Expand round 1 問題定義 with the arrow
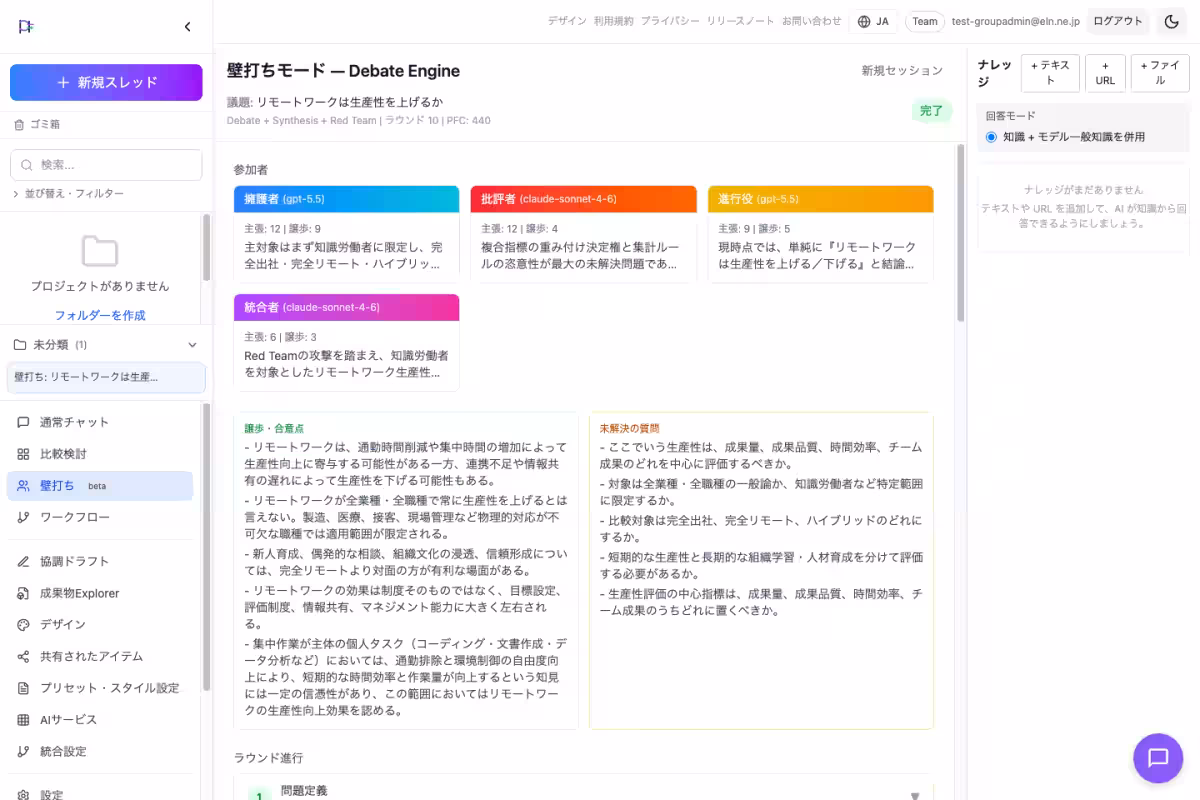The image size is (1200, 800). pos(914,796)
